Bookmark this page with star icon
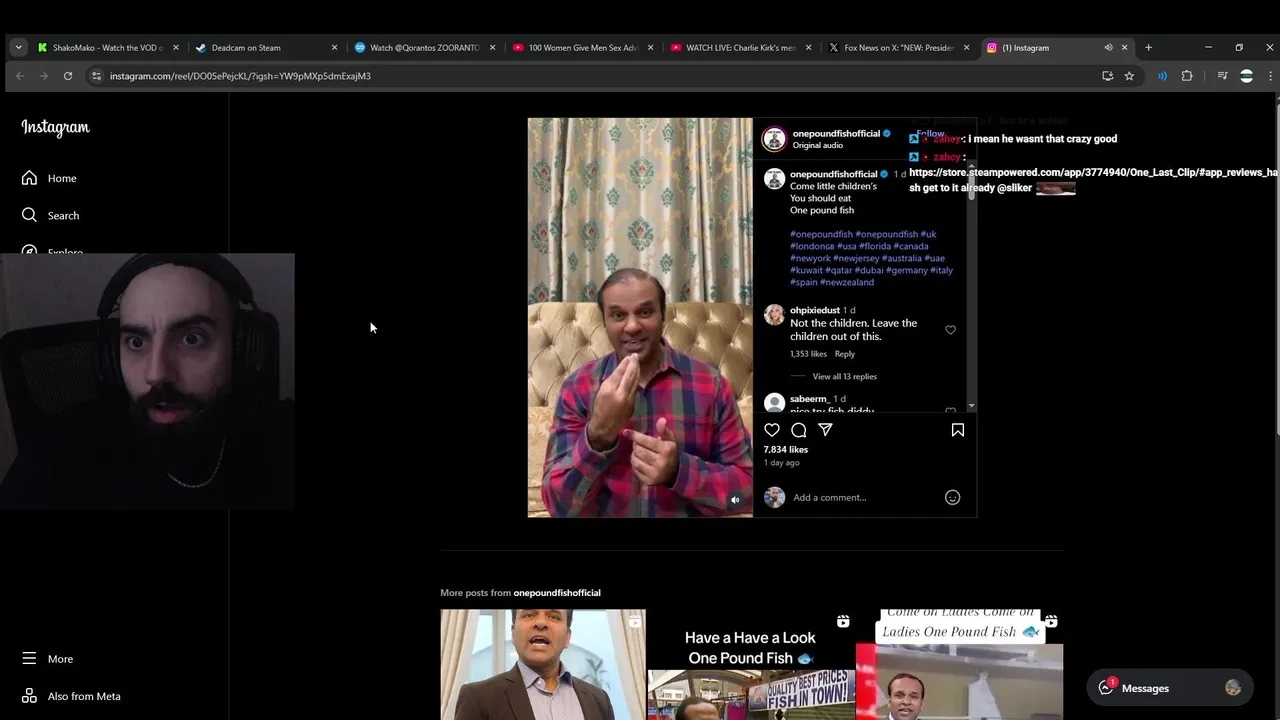Viewport: 1280px width, 720px height. [1129, 76]
